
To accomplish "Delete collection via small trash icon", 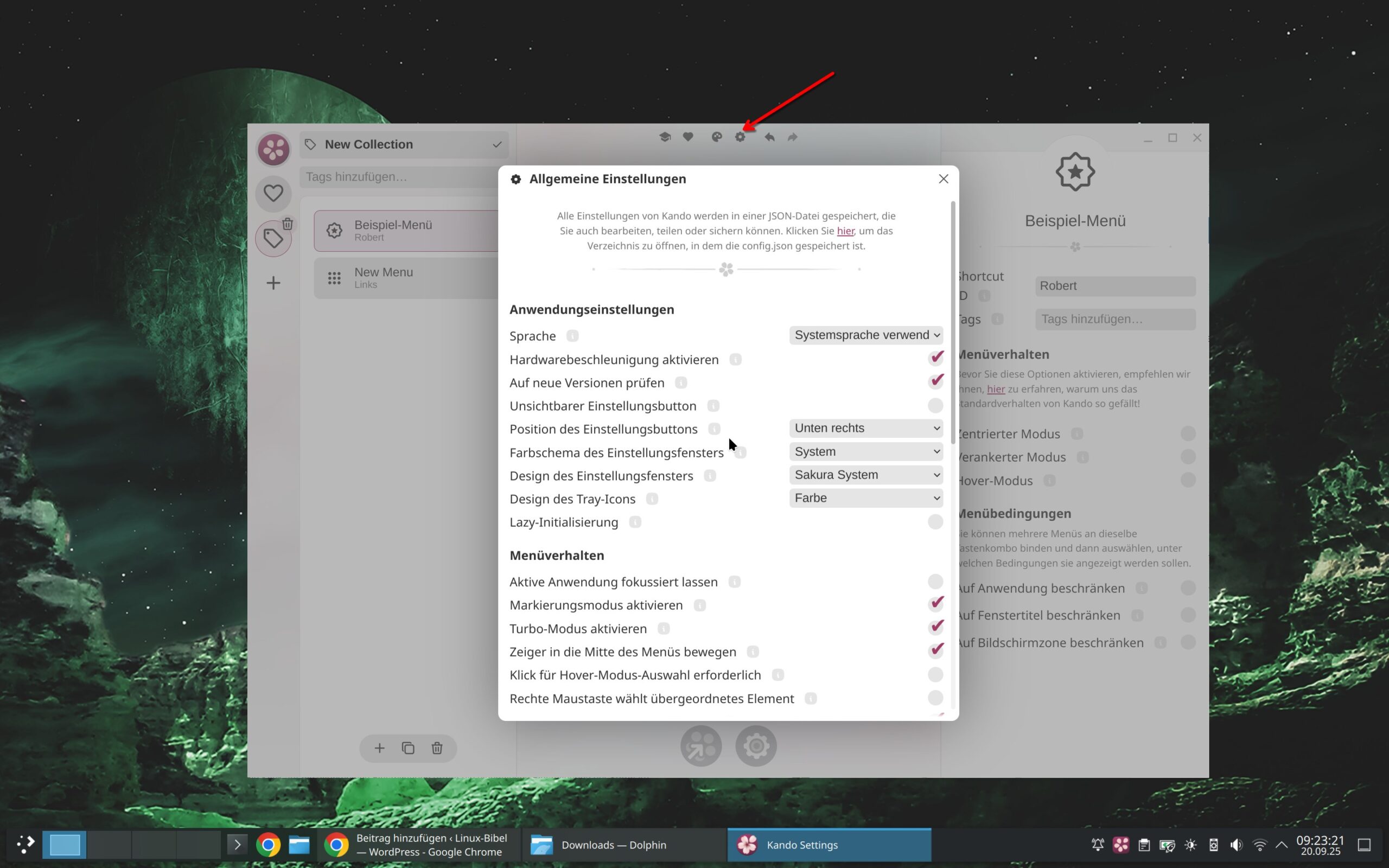I will click(x=288, y=224).
